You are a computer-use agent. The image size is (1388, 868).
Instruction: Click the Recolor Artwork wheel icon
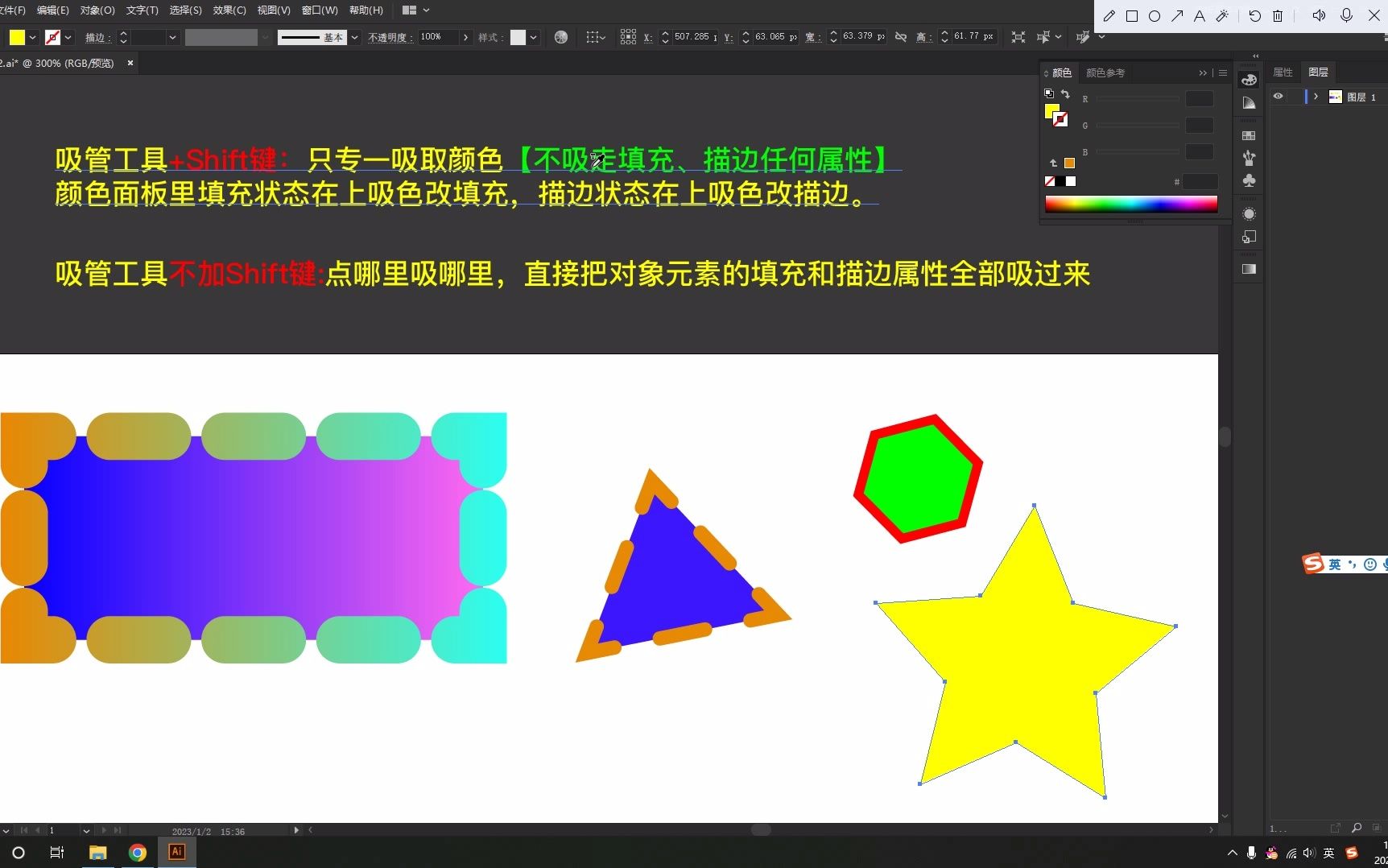coord(561,37)
